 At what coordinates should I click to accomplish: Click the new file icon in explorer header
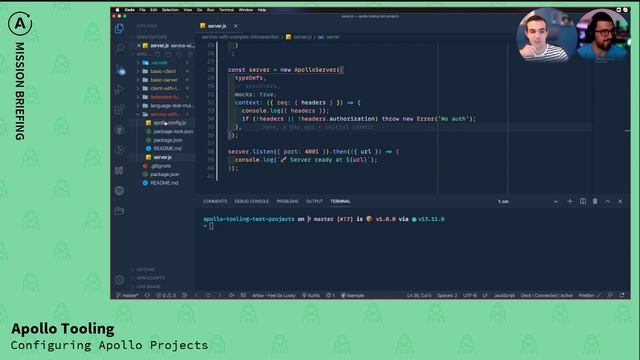click(157, 54)
